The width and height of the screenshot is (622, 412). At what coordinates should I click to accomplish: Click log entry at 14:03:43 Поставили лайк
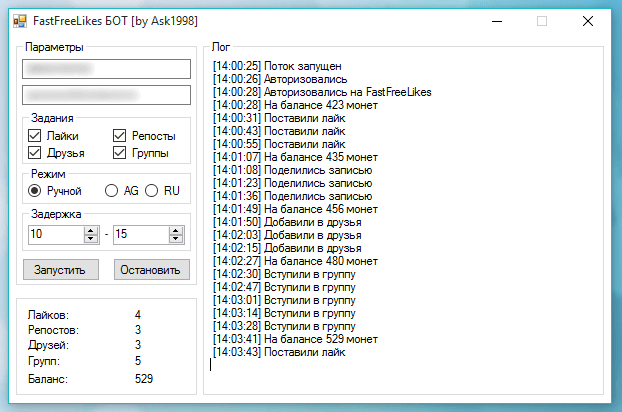(x=279, y=352)
